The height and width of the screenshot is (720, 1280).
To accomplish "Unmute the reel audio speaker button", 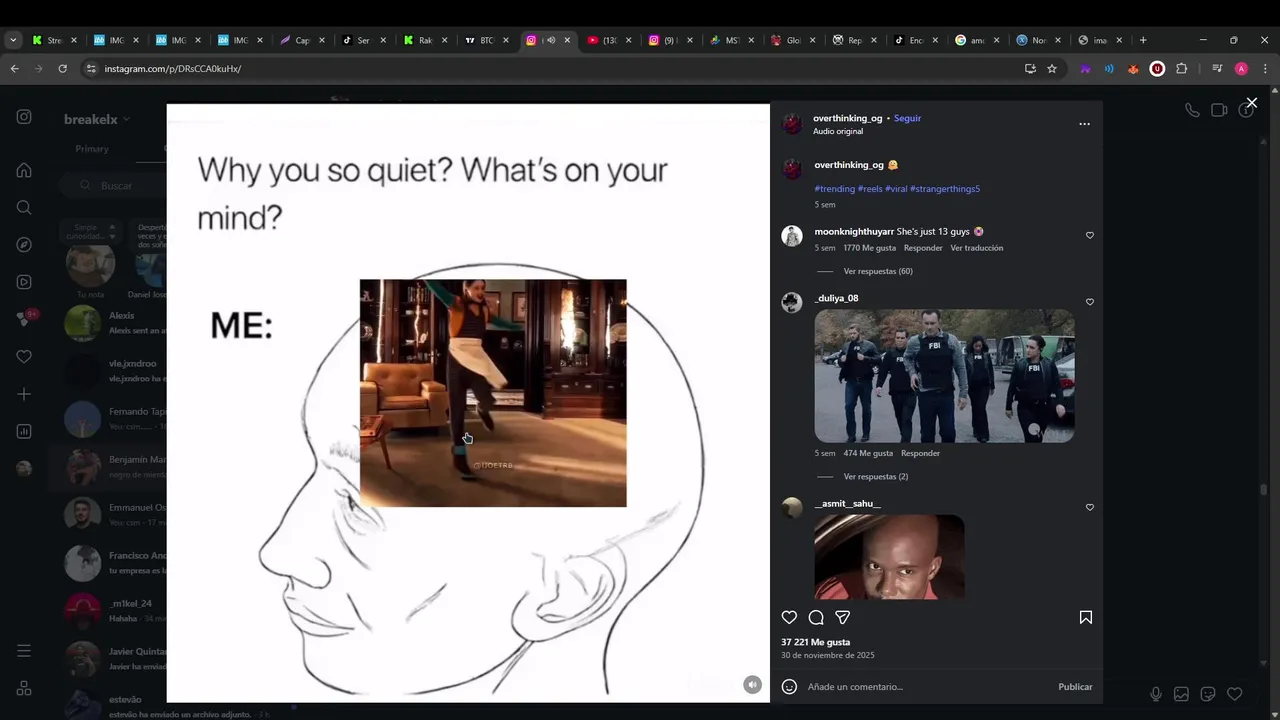I will [x=752, y=684].
